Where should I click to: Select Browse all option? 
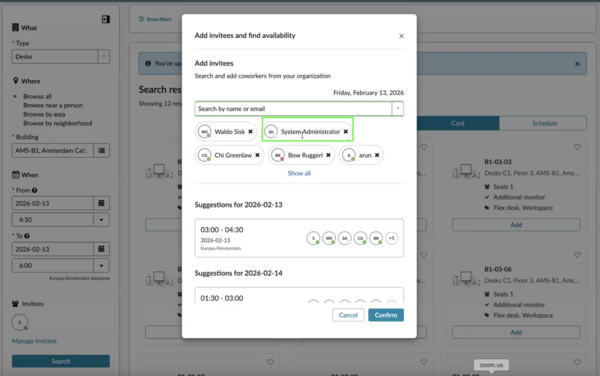37,96
